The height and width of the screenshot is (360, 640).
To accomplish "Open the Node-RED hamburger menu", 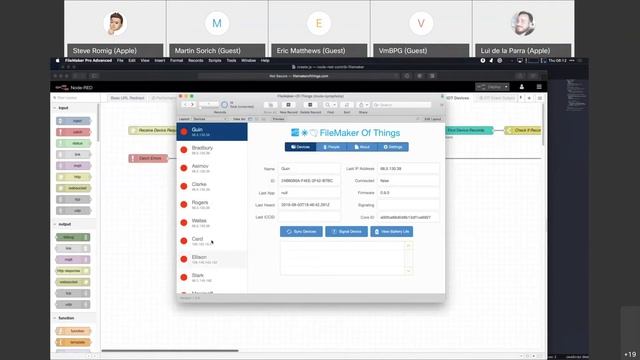I will 539,87.
